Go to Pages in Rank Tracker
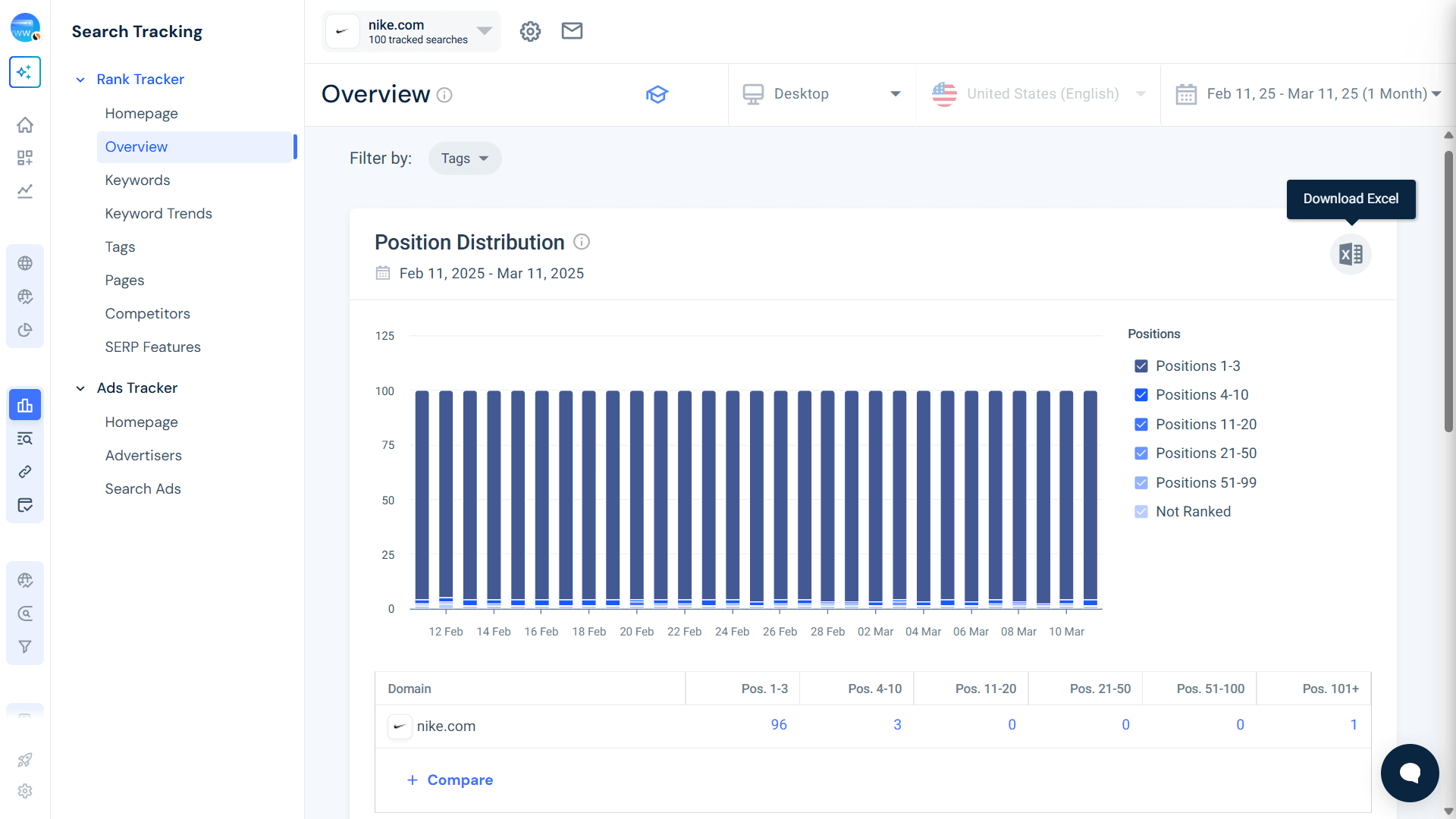Image resolution: width=1456 pixels, height=819 pixels. tap(124, 281)
